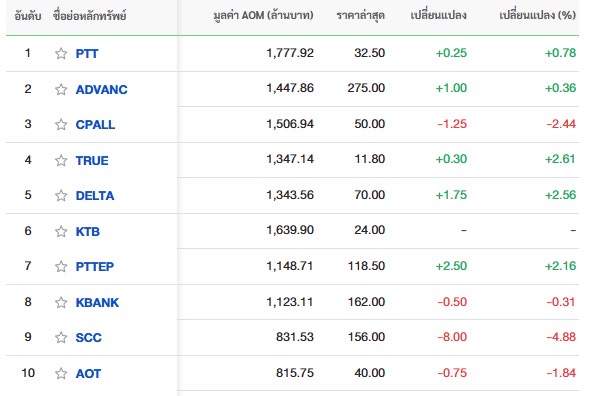
Task: Open the PTT stock link
Action: pyautogui.click(x=87, y=54)
